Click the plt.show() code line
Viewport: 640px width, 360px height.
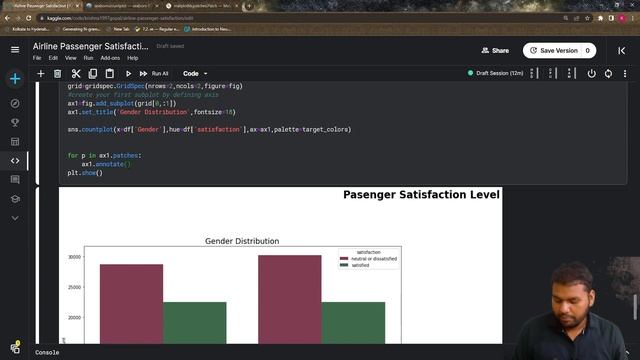click(x=85, y=173)
